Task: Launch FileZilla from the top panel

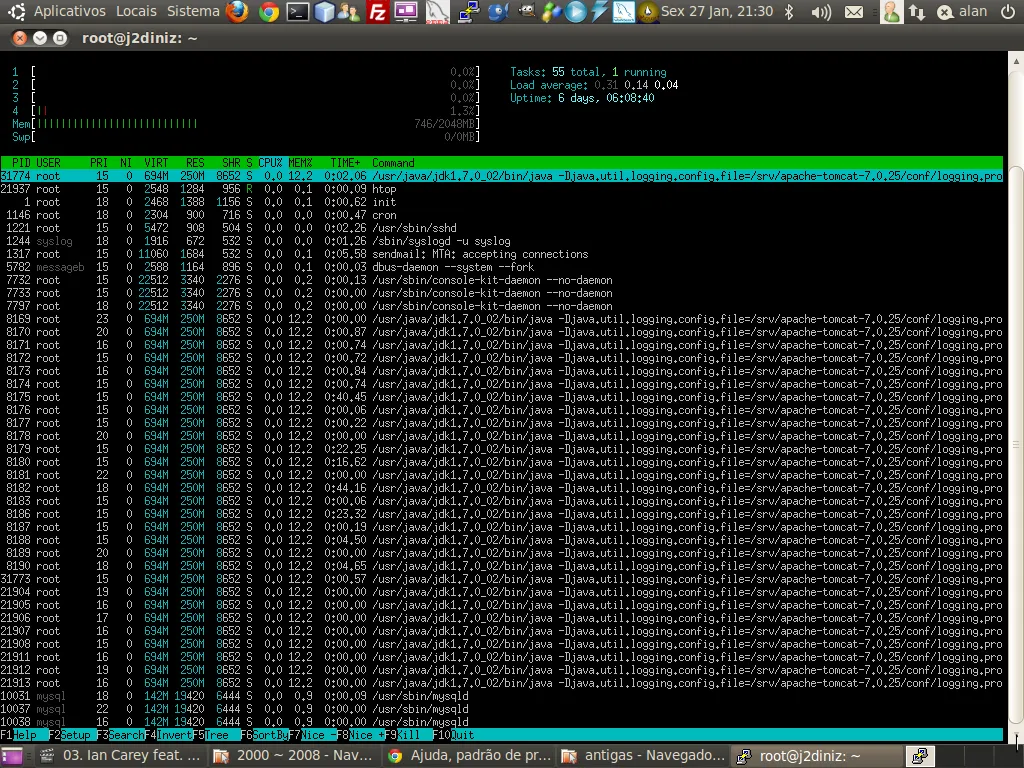Action: tap(377, 12)
